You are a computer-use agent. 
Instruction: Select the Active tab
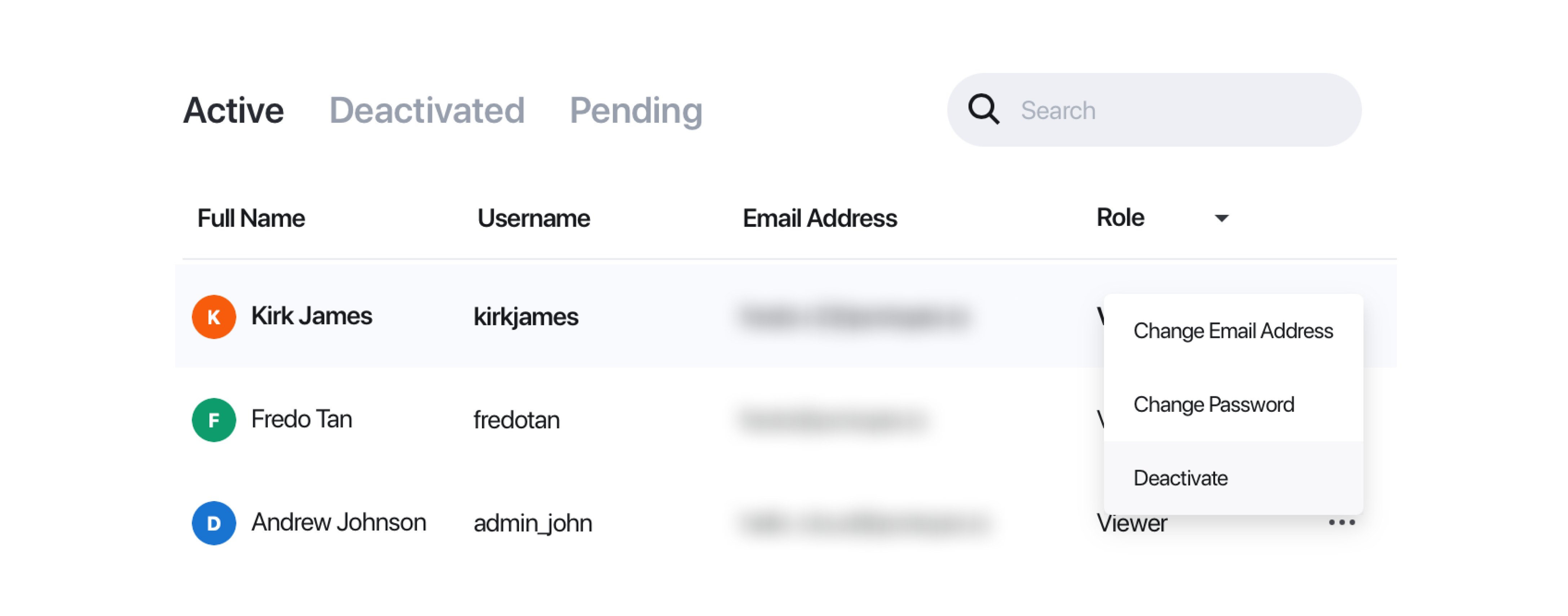(234, 110)
